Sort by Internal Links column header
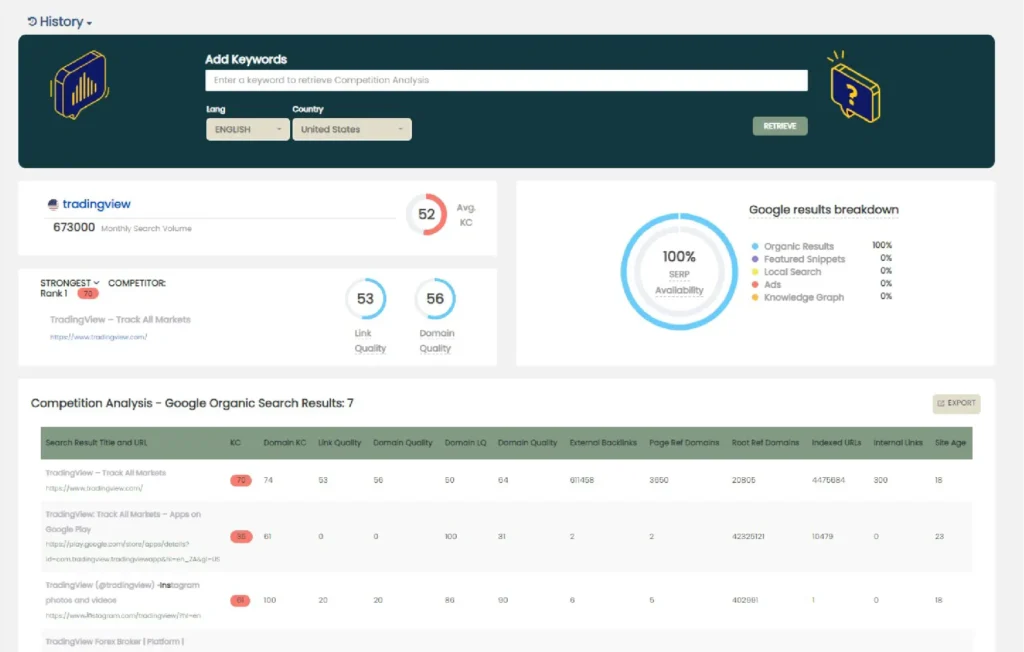Viewport: 1024px width, 652px height. [x=898, y=442]
